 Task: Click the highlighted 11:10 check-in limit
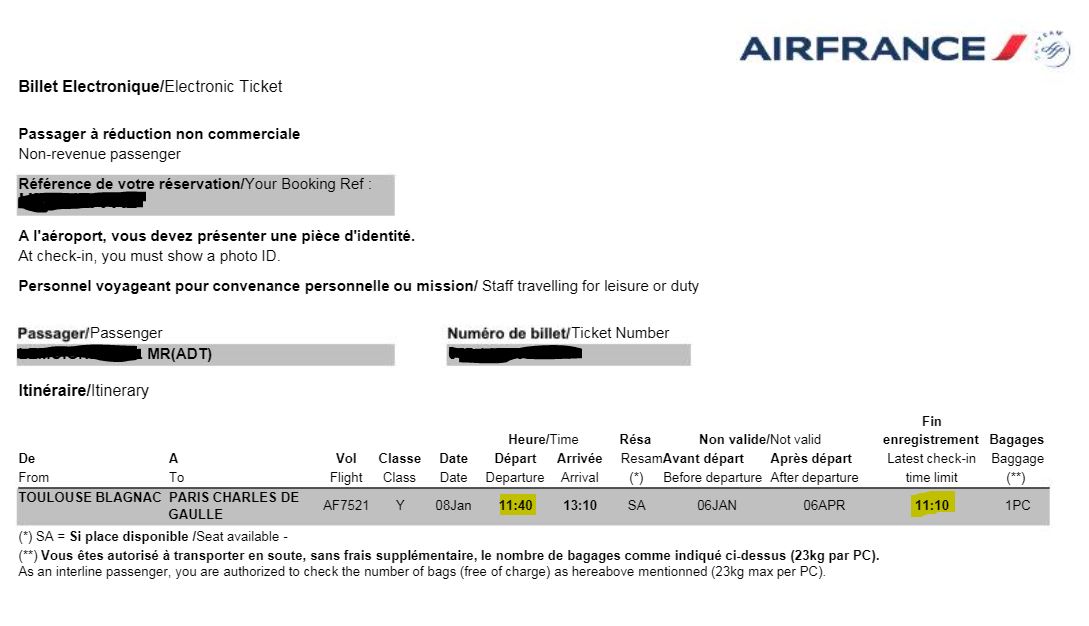click(932, 505)
